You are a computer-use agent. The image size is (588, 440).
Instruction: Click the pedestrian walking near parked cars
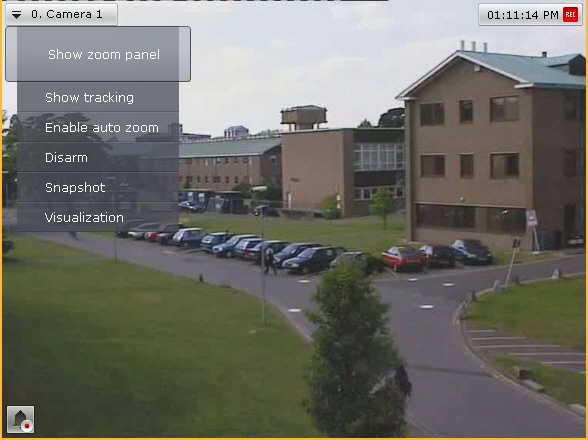pos(270,262)
